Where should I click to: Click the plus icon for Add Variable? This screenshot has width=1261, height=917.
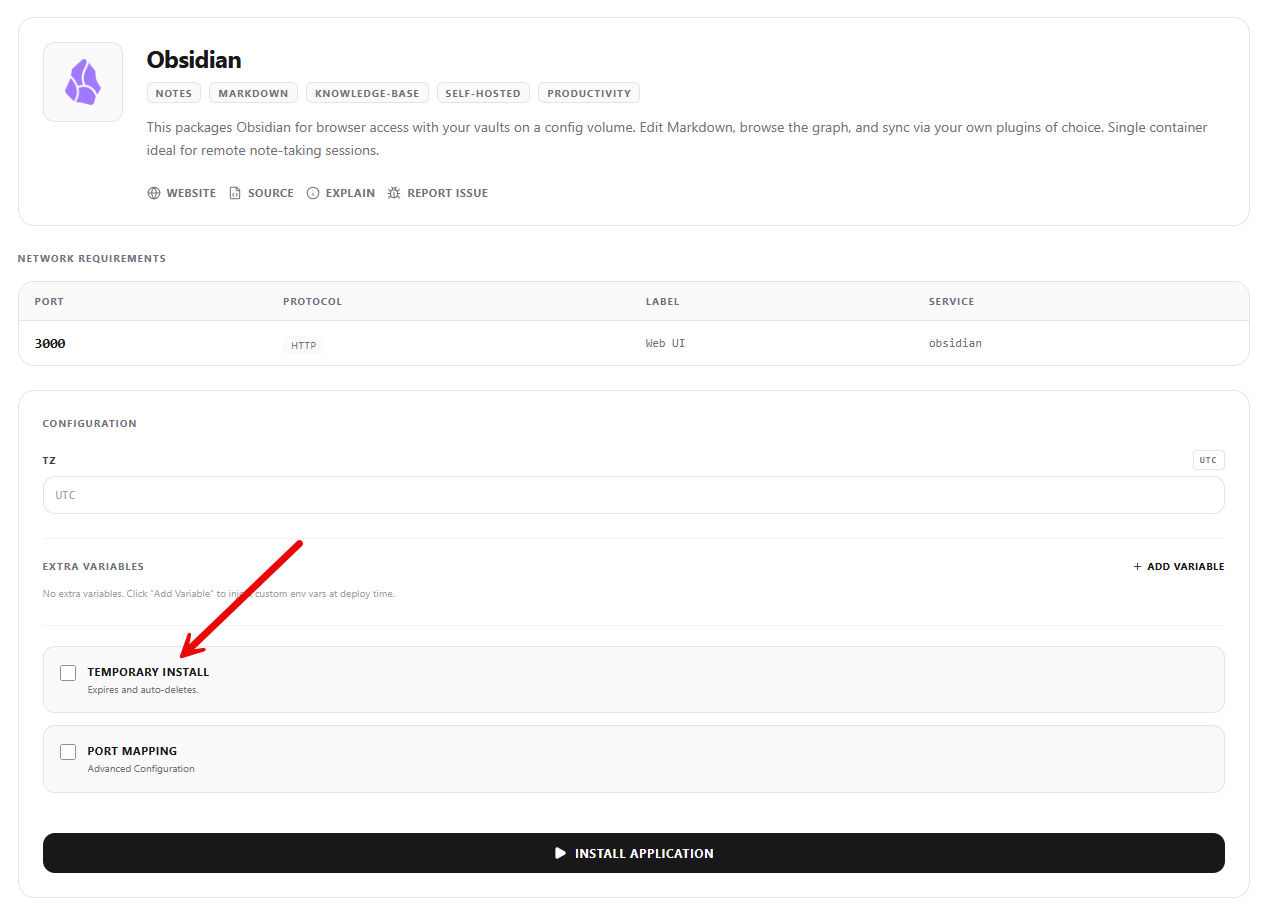pos(1138,567)
